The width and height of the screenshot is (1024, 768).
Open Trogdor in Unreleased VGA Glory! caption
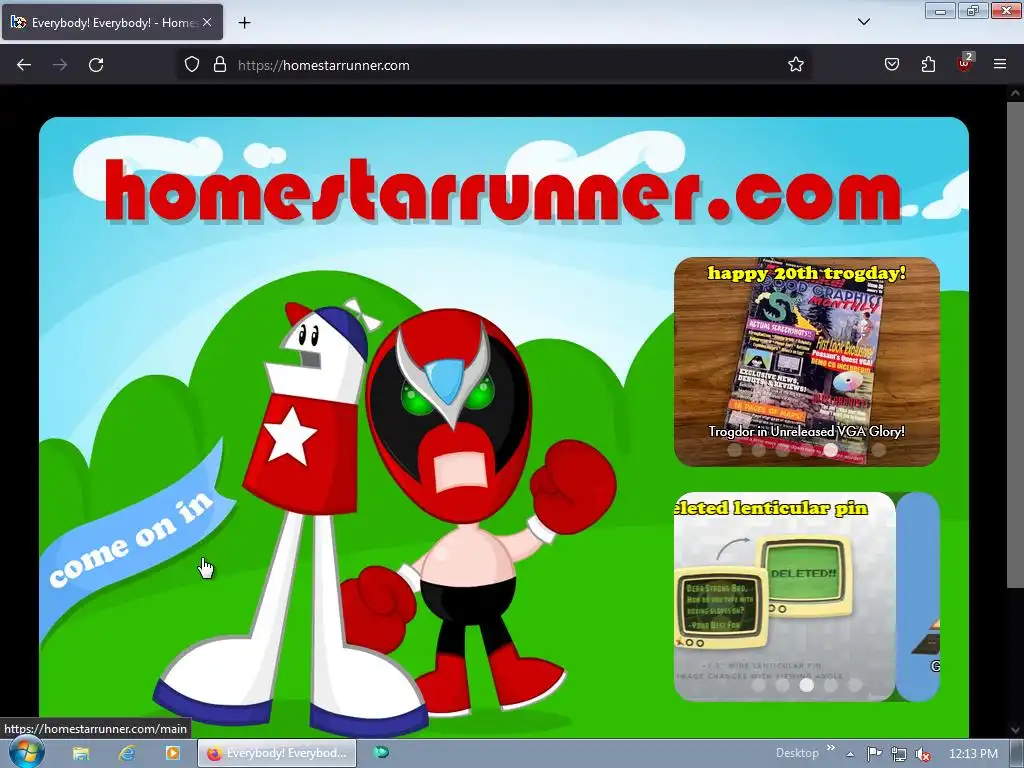(807, 431)
